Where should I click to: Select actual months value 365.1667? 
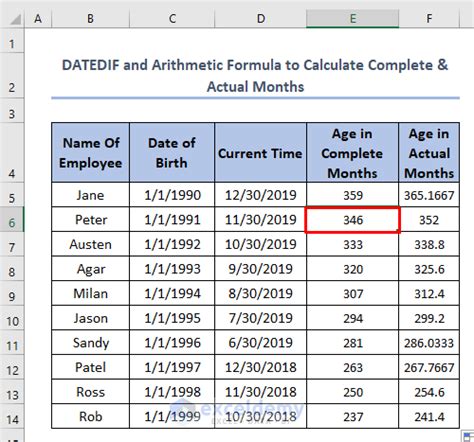tap(429, 195)
